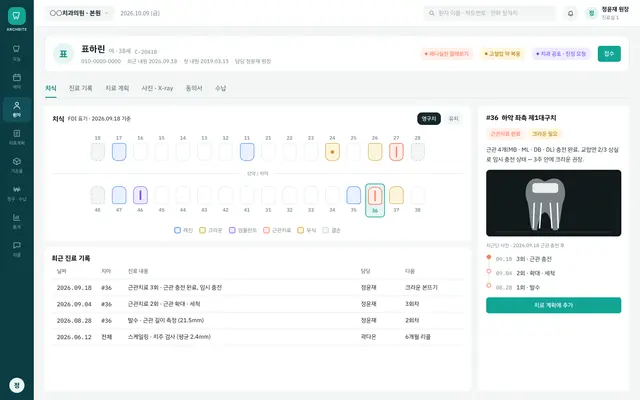Click the red allergy alert tag

(447, 54)
